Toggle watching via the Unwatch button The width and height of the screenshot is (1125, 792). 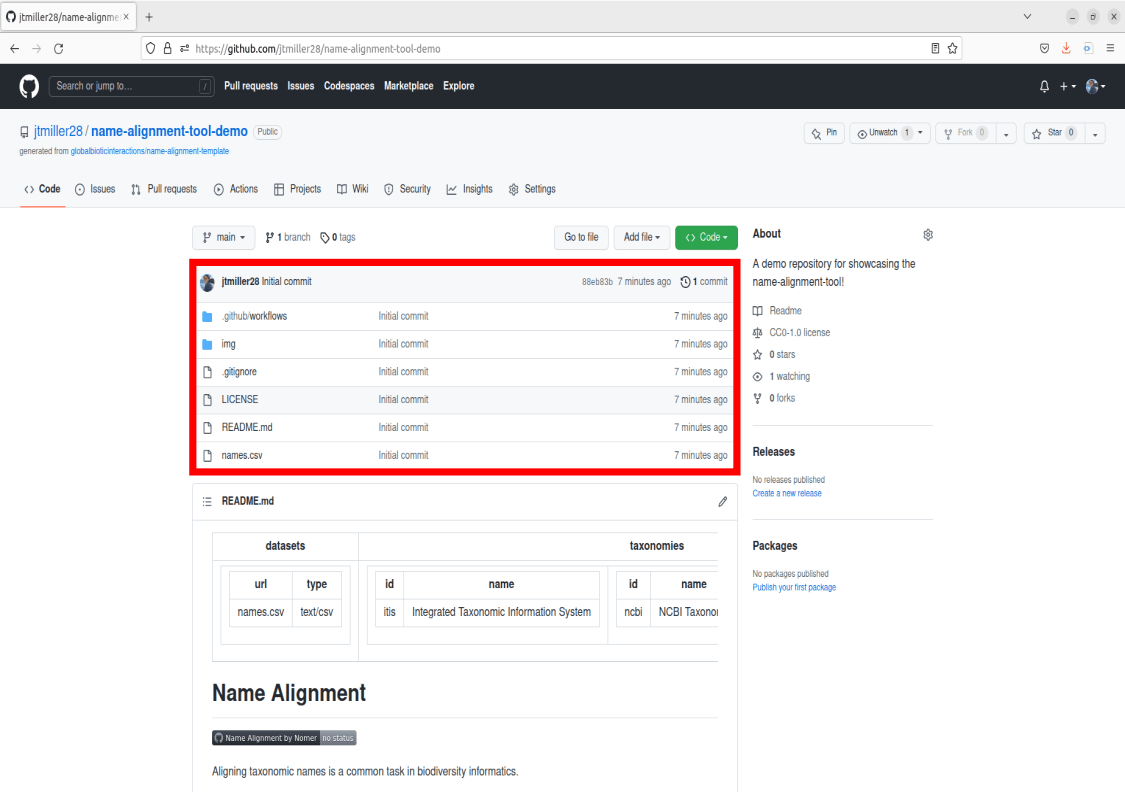(884, 132)
